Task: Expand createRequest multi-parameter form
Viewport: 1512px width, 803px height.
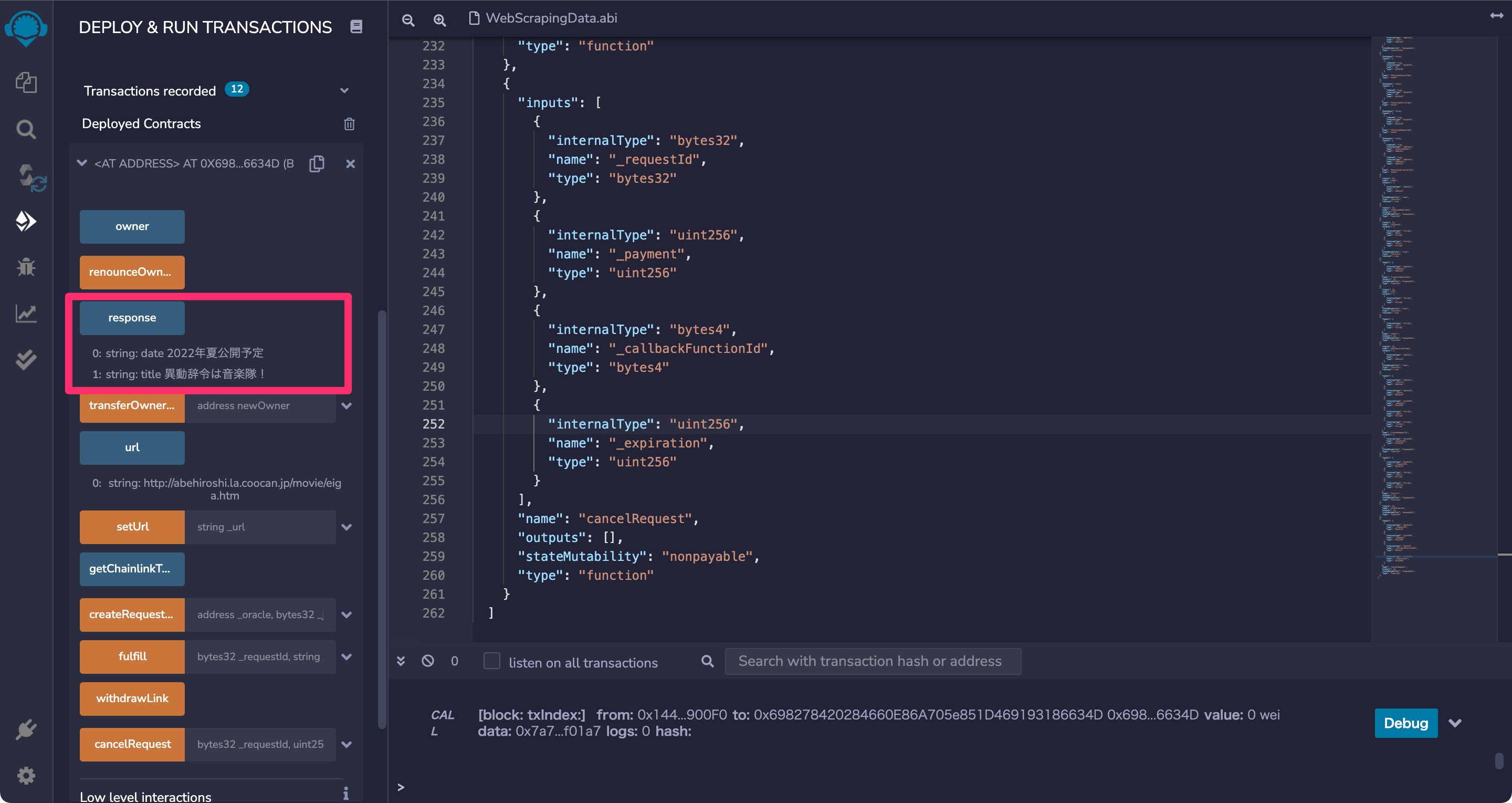Action: (346, 614)
